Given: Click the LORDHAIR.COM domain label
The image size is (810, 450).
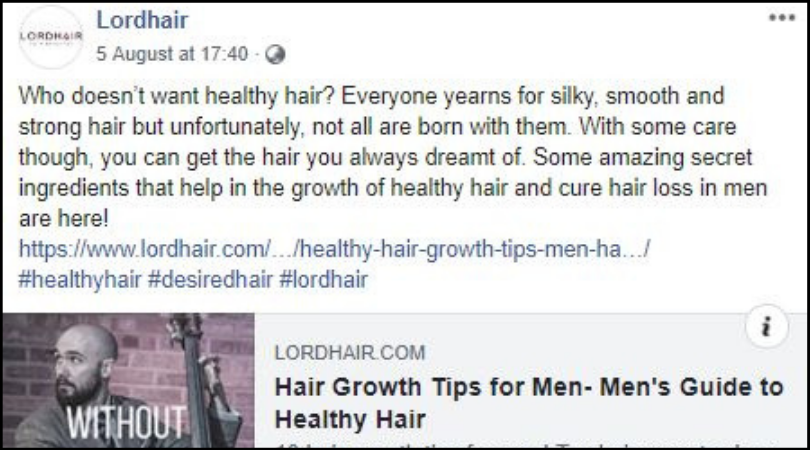Looking at the screenshot, I should tap(350, 353).
